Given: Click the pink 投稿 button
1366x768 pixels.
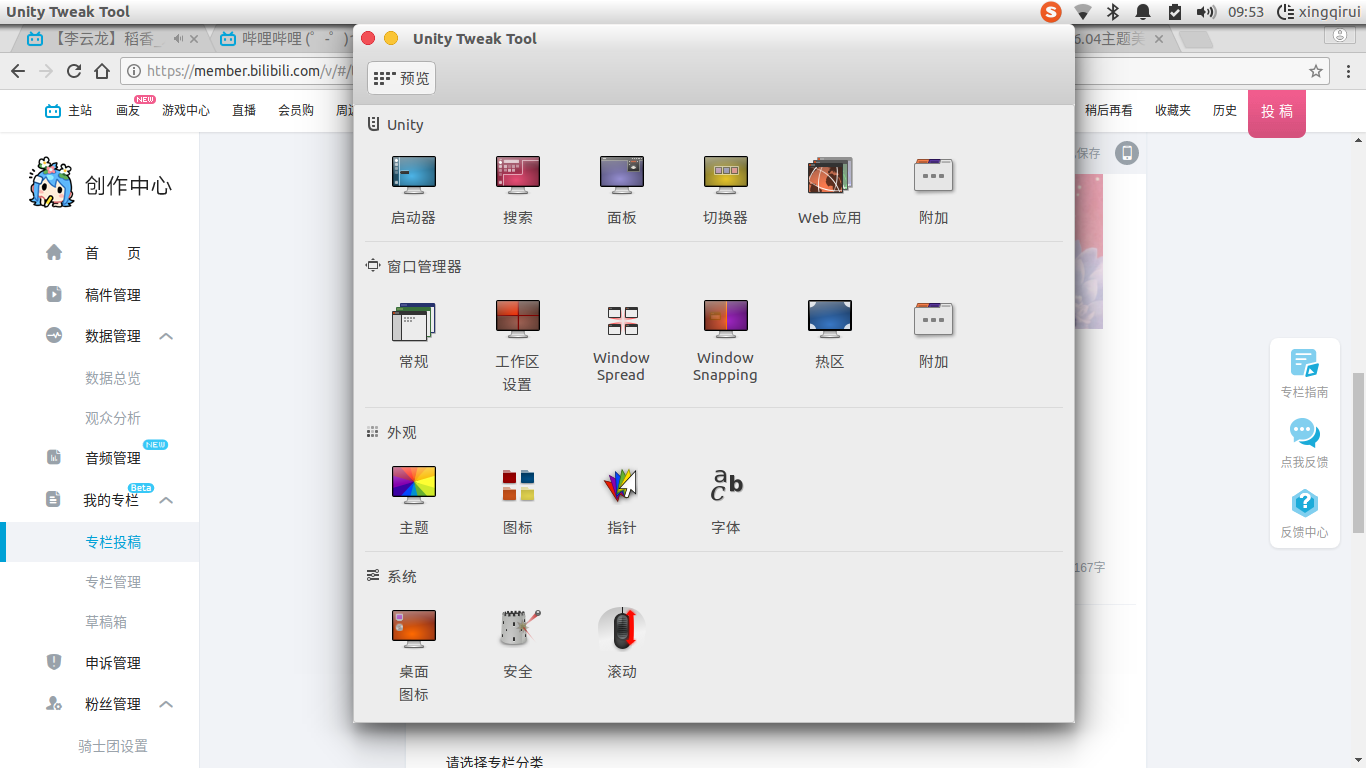Looking at the screenshot, I should [1277, 112].
